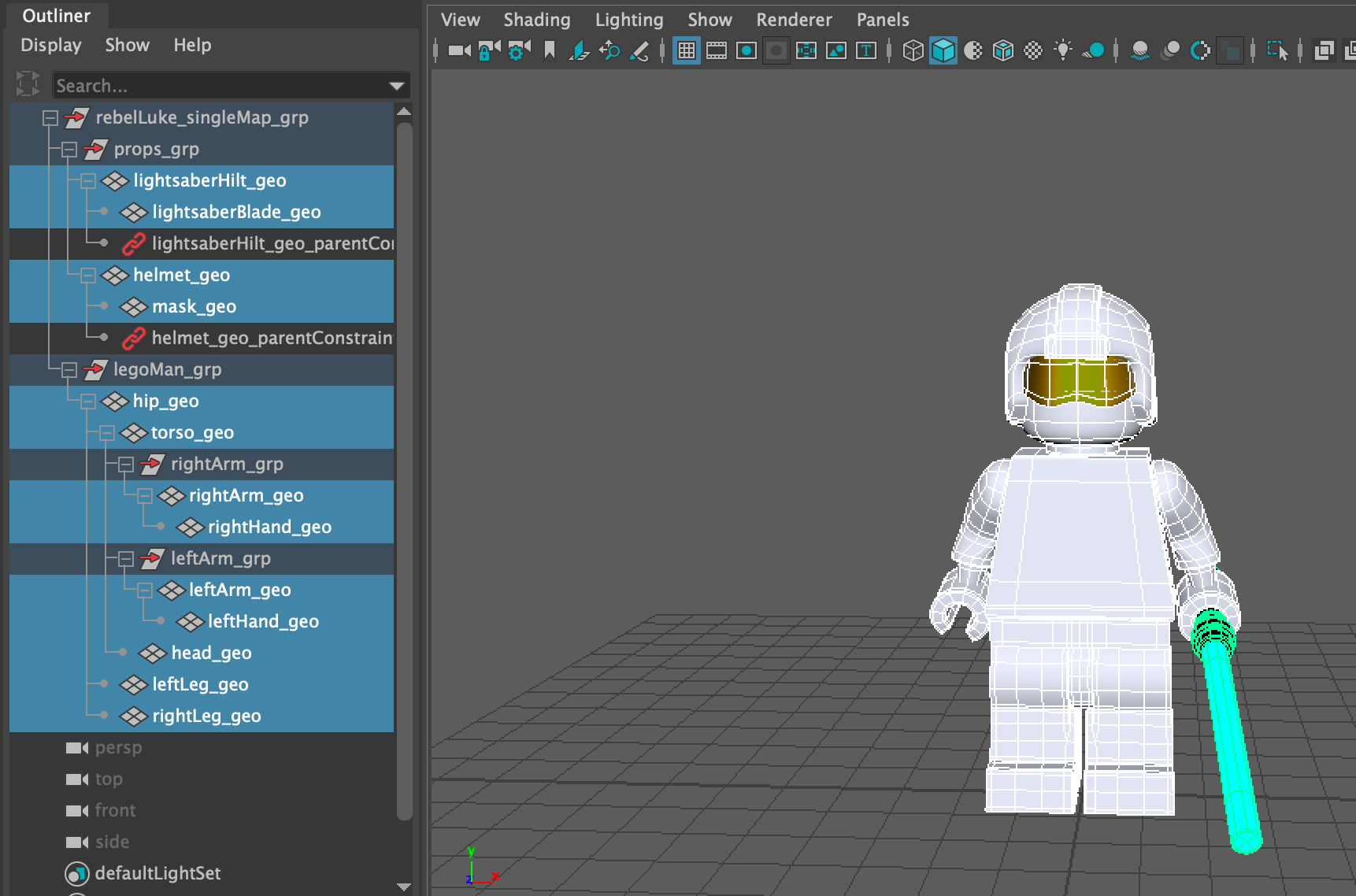Image resolution: width=1356 pixels, height=896 pixels.
Task: Click the Smooth Shade All highlighted cube
Action: [943, 51]
